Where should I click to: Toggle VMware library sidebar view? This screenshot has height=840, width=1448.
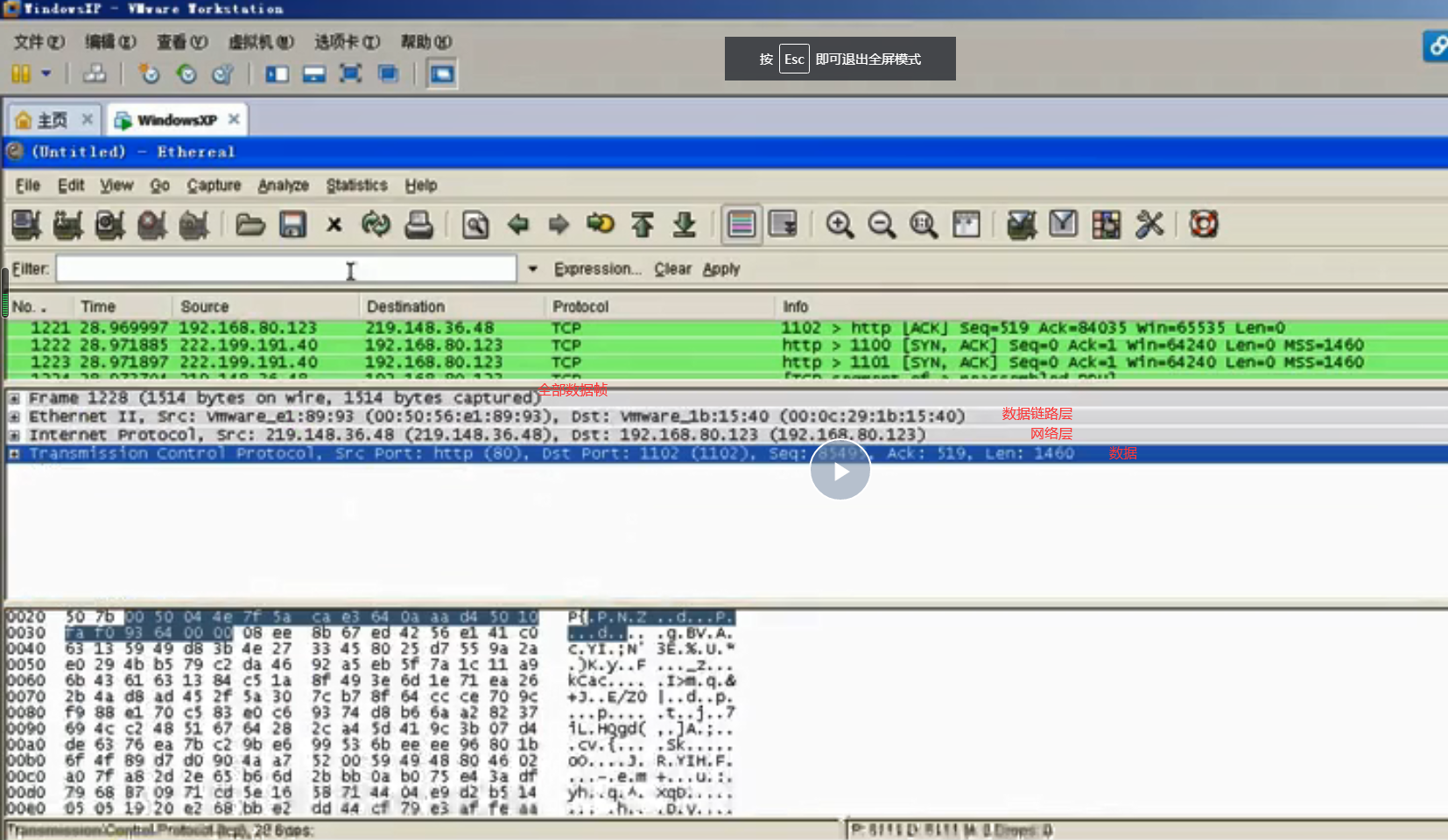point(278,74)
